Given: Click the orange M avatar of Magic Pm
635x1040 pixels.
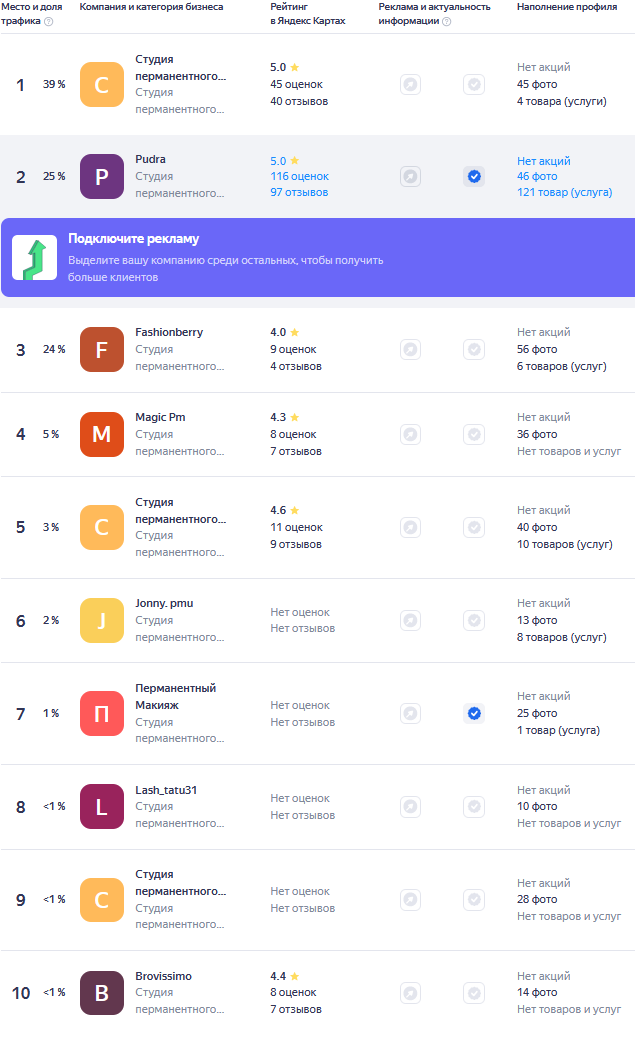Looking at the screenshot, I should (x=102, y=434).
